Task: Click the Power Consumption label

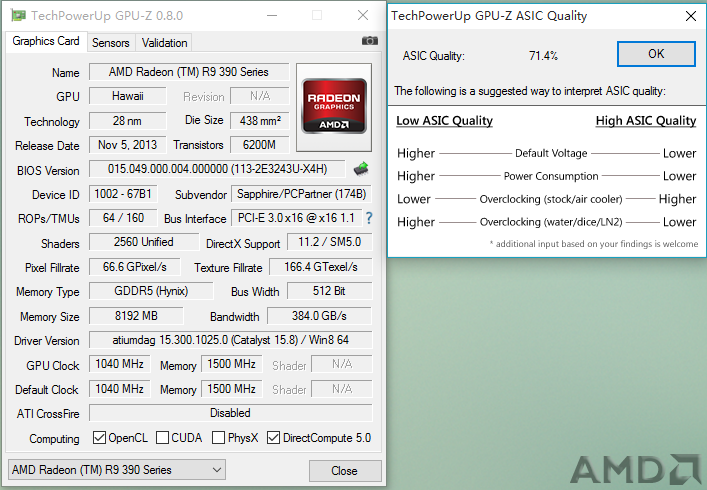Action: (x=551, y=176)
